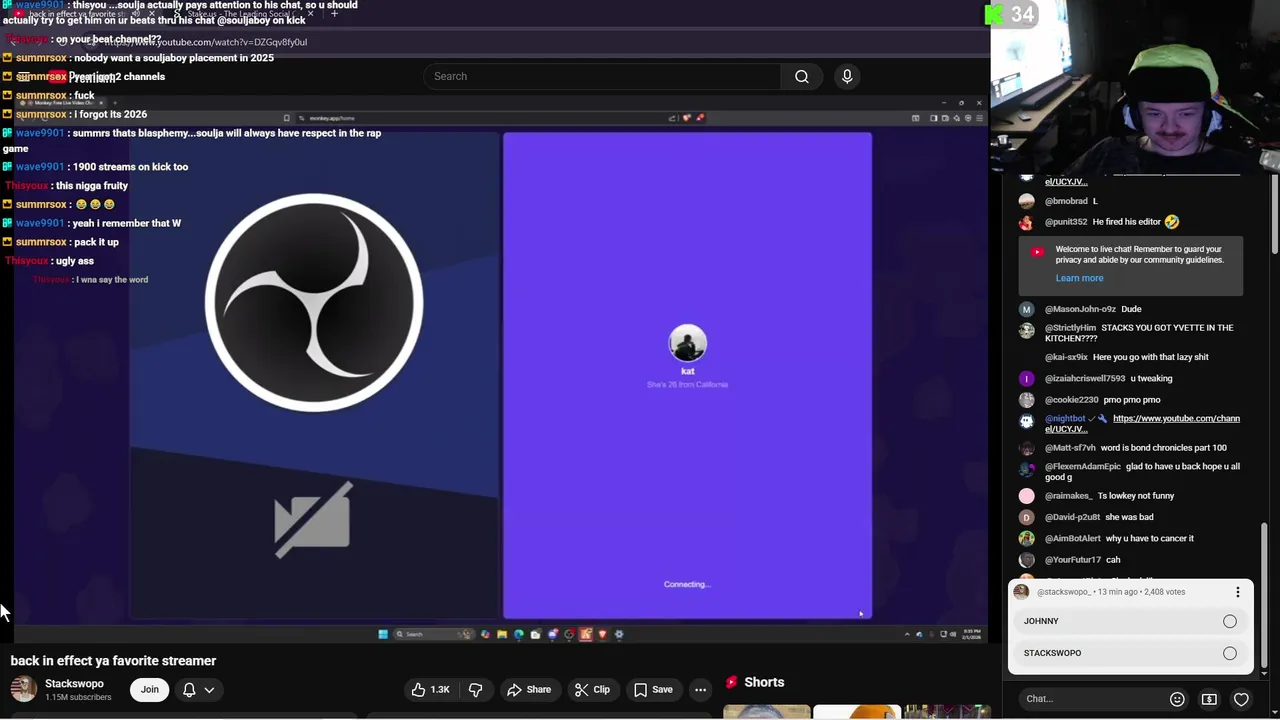
Task: Join the Stackswopo channel membership
Action: pos(150,689)
